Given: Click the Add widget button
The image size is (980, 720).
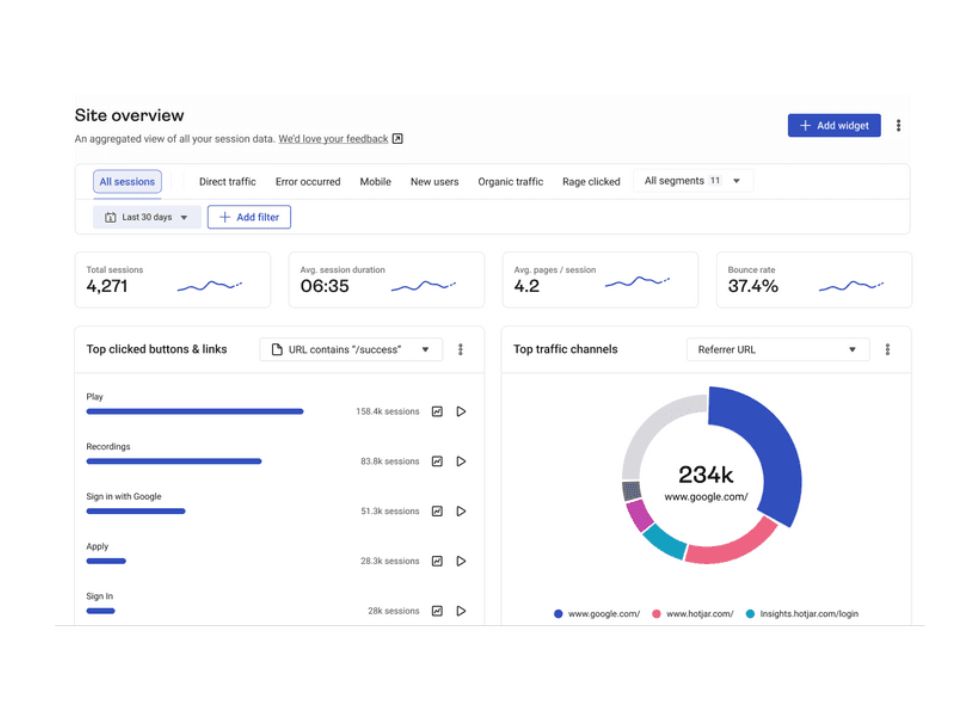Looking at the screenshot, I should [834, 124].
